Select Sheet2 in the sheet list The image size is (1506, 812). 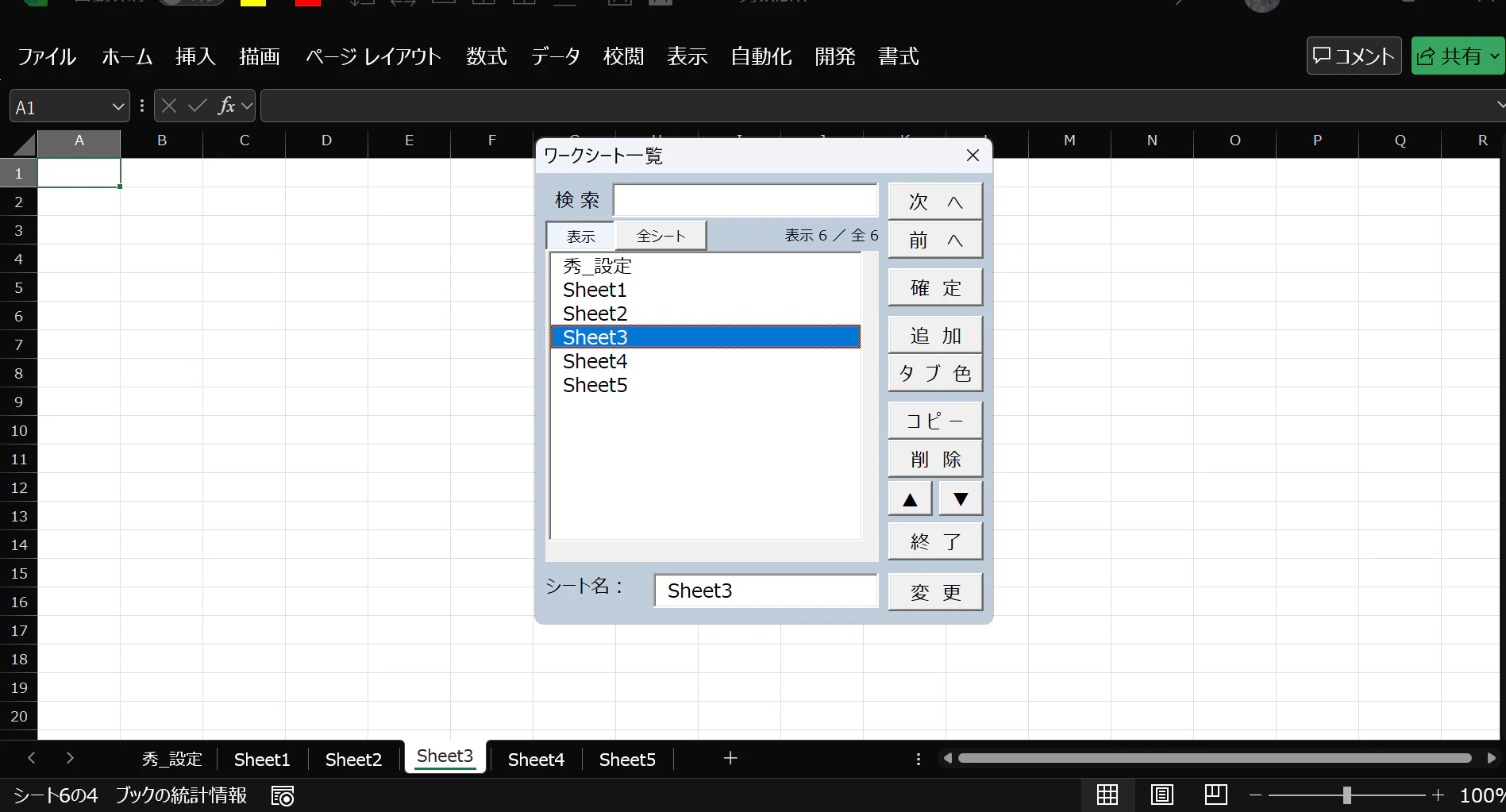(x=705, y=314)
